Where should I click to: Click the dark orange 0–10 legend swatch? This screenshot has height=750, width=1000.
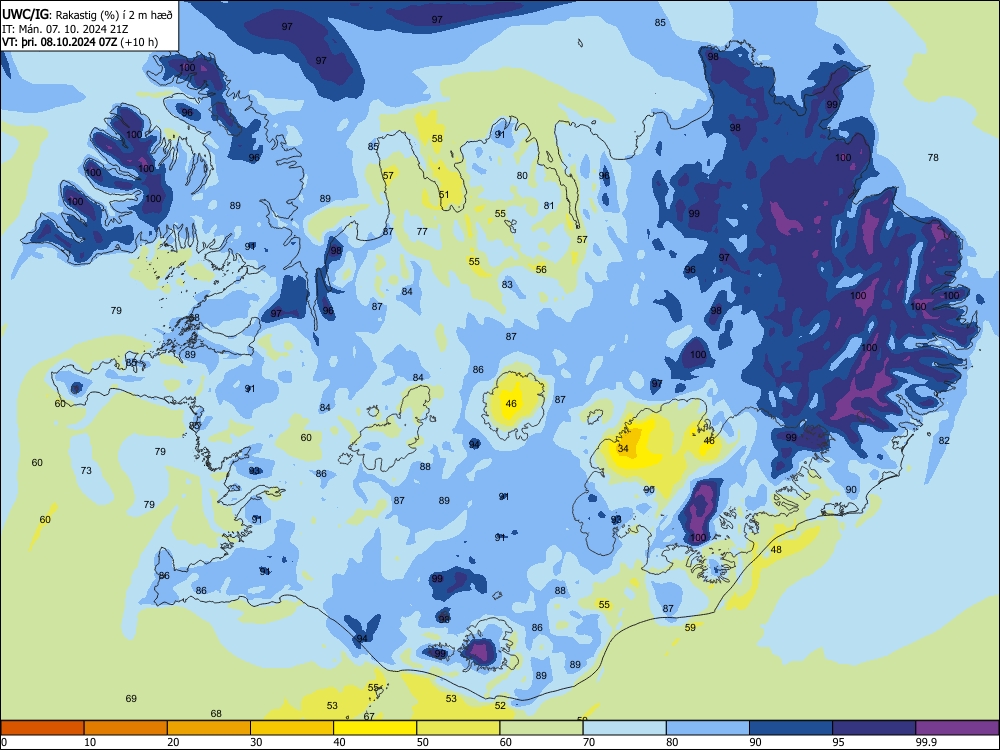(x=42, y=728)
